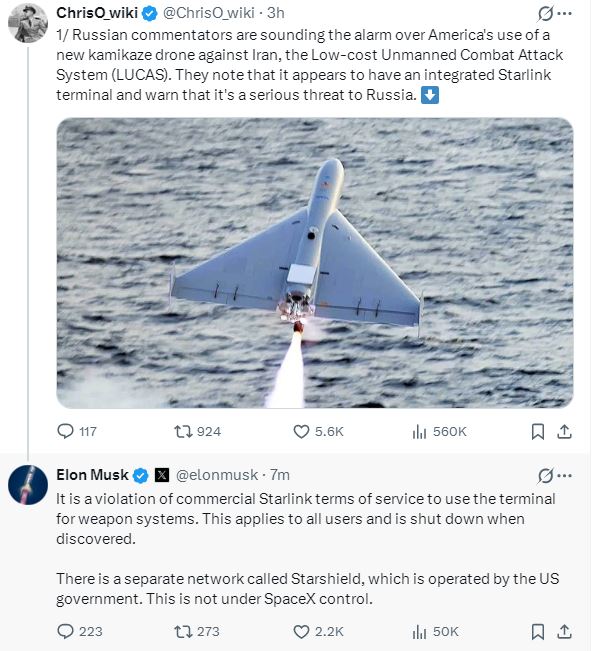This screenshot has width=605, height=651.
Task: Bookmark ChrisO_wiki's tweet
Action: 537,431
